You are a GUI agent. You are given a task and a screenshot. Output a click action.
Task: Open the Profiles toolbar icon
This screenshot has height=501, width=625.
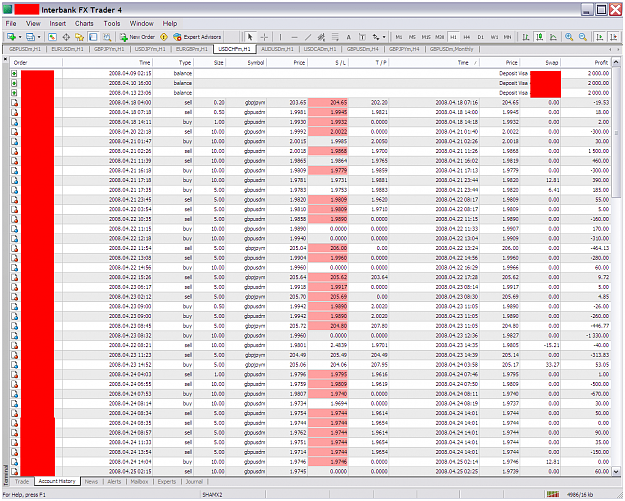(30, 37)
